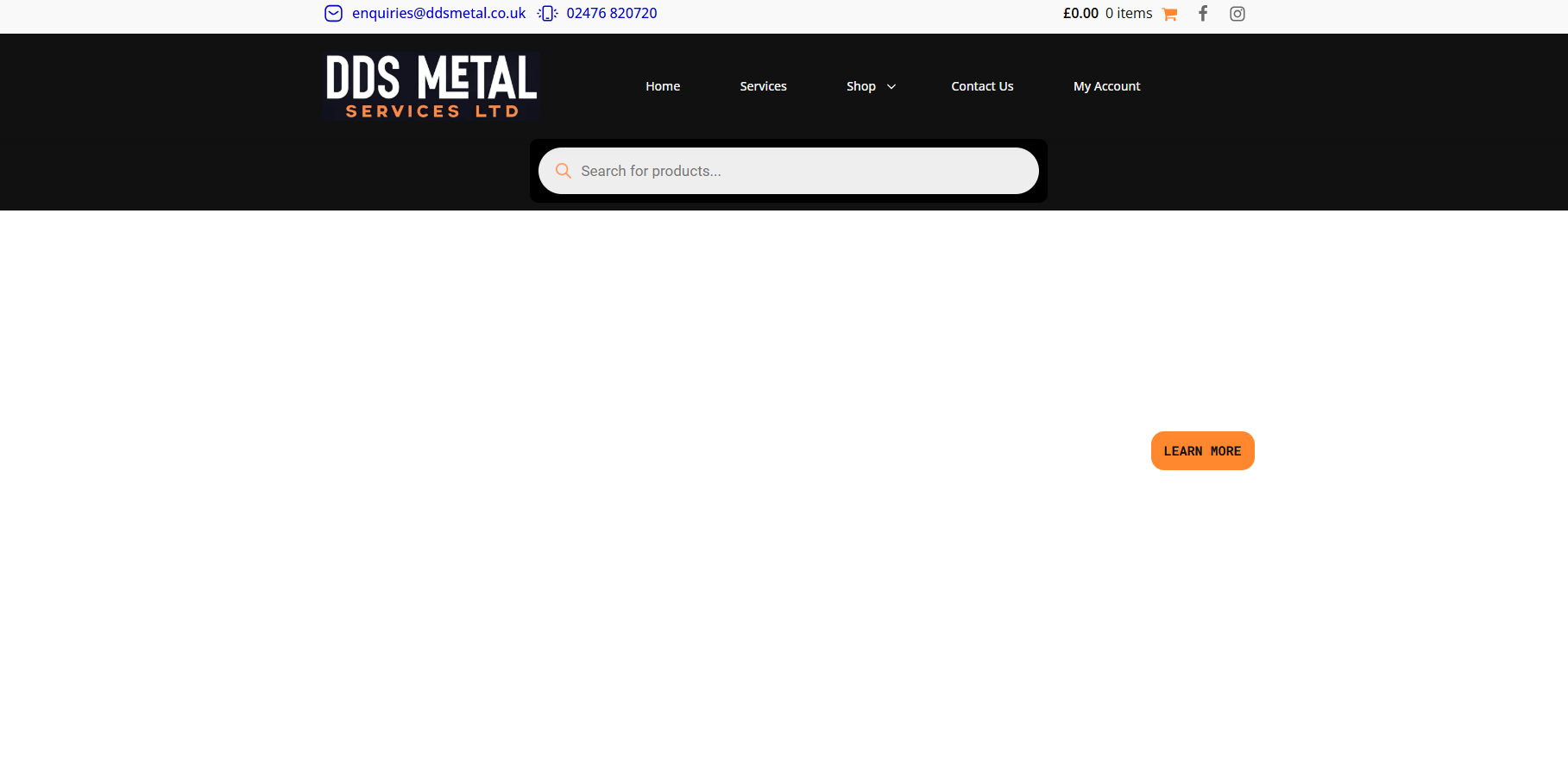Click the £0.00 cart total
This screenshot has height=760, width=1568.
[x=1080, y=14]
